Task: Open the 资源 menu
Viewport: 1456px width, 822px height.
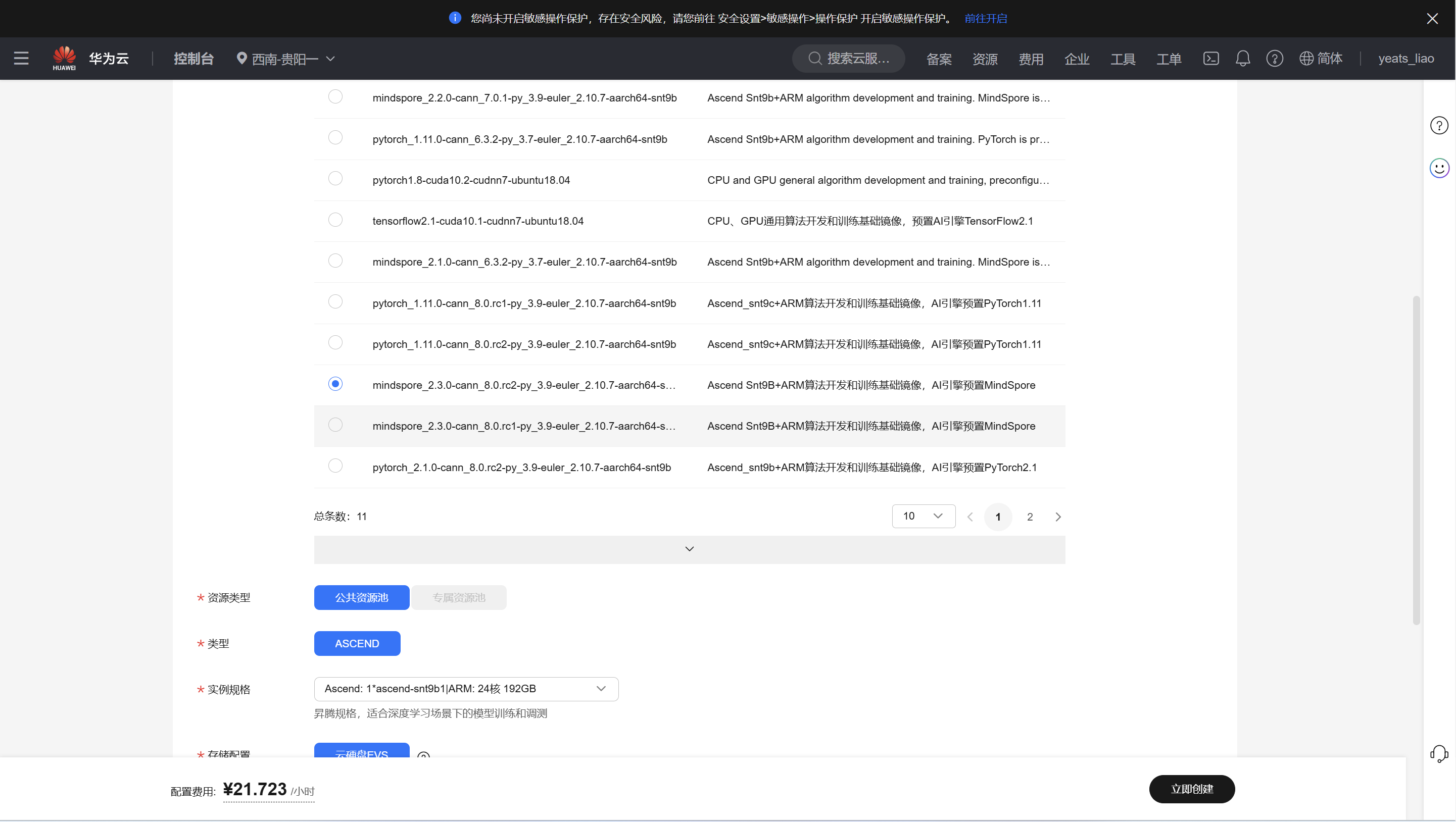Action: coord(985,59)
